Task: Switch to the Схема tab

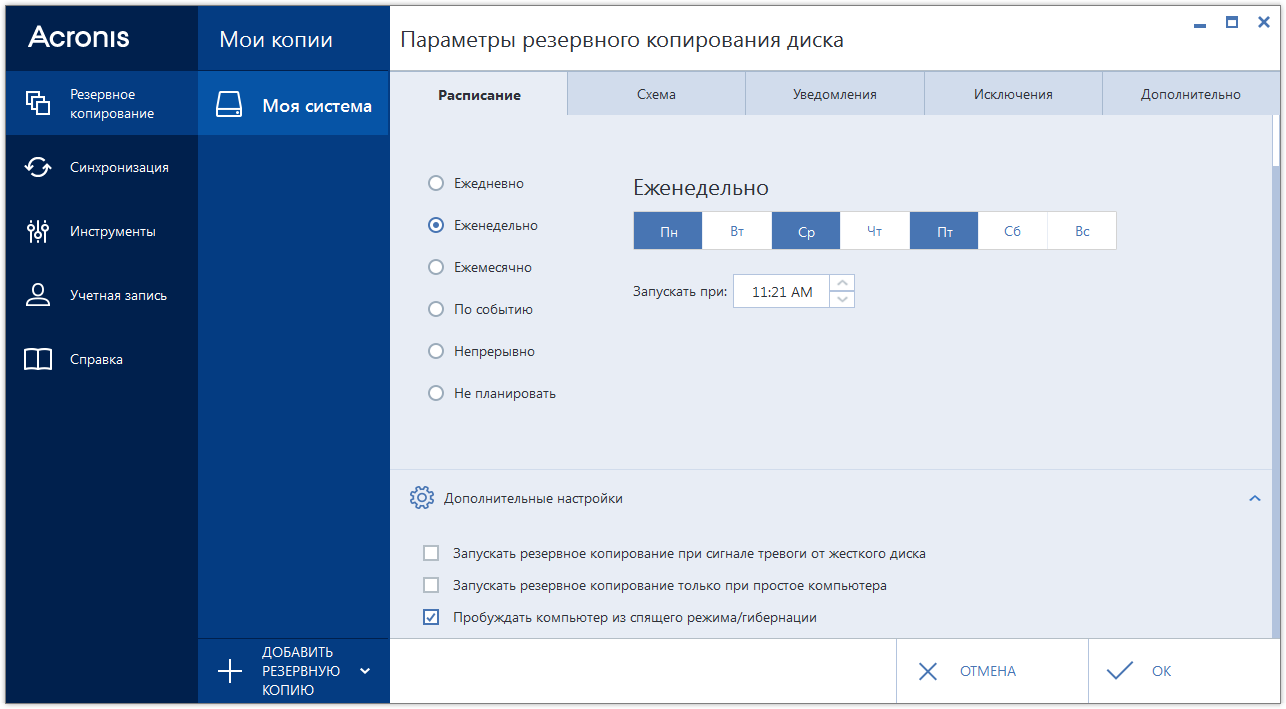Action: pos(656,95)
